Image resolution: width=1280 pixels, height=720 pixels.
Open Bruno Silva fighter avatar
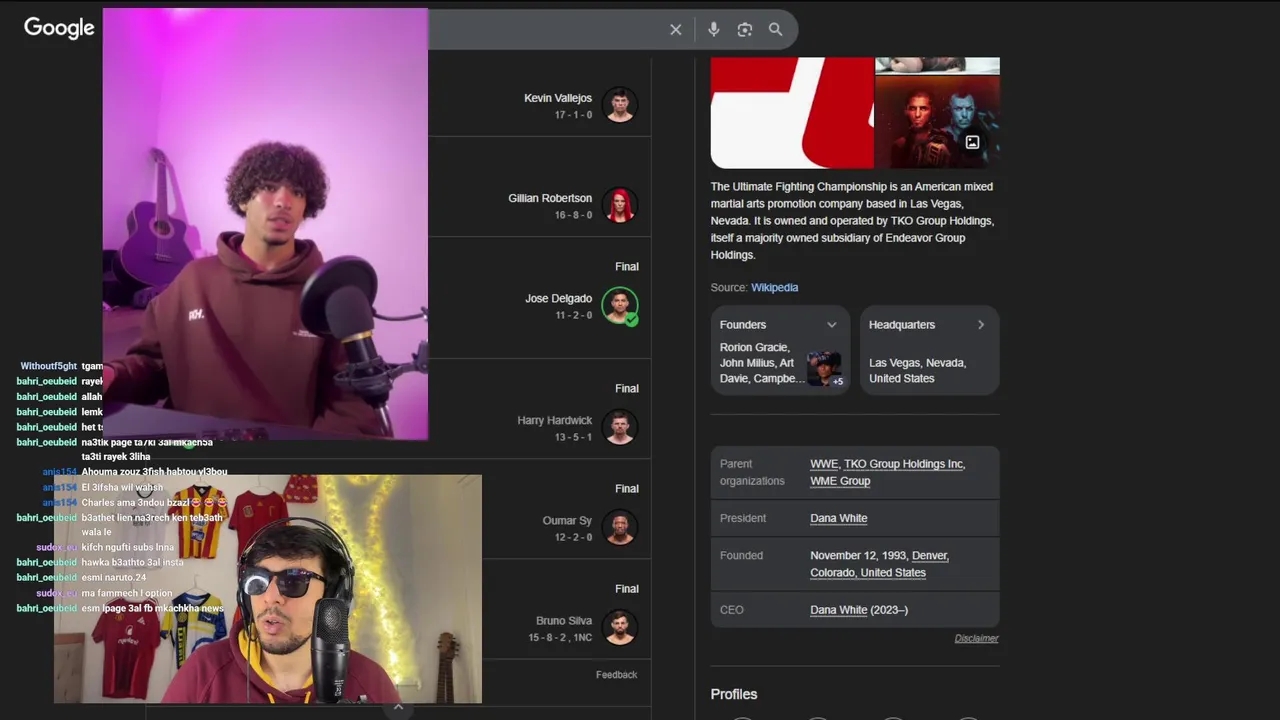(x=620, y=627)
